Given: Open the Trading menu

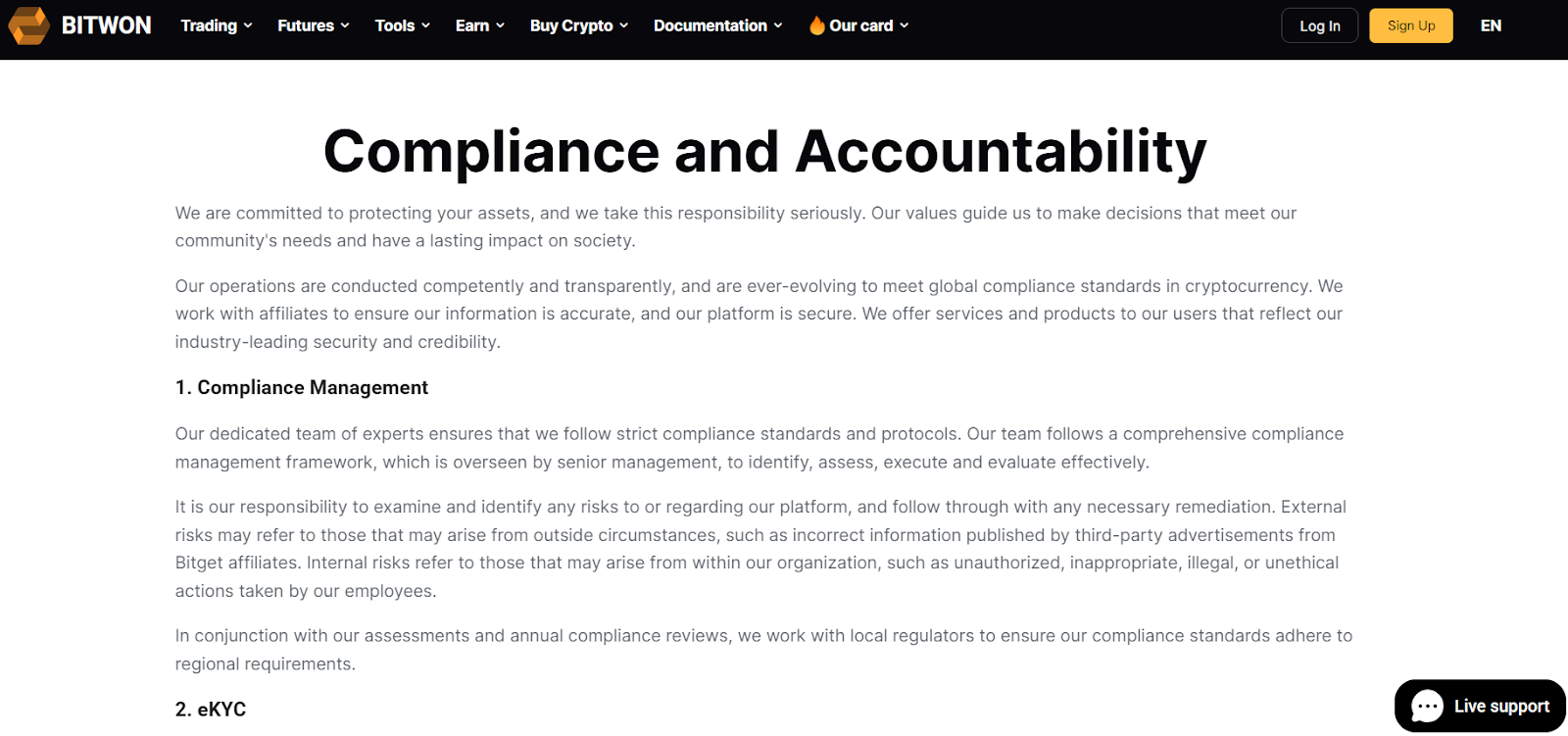Looking at the screenshot, I should tap(216, 25).
